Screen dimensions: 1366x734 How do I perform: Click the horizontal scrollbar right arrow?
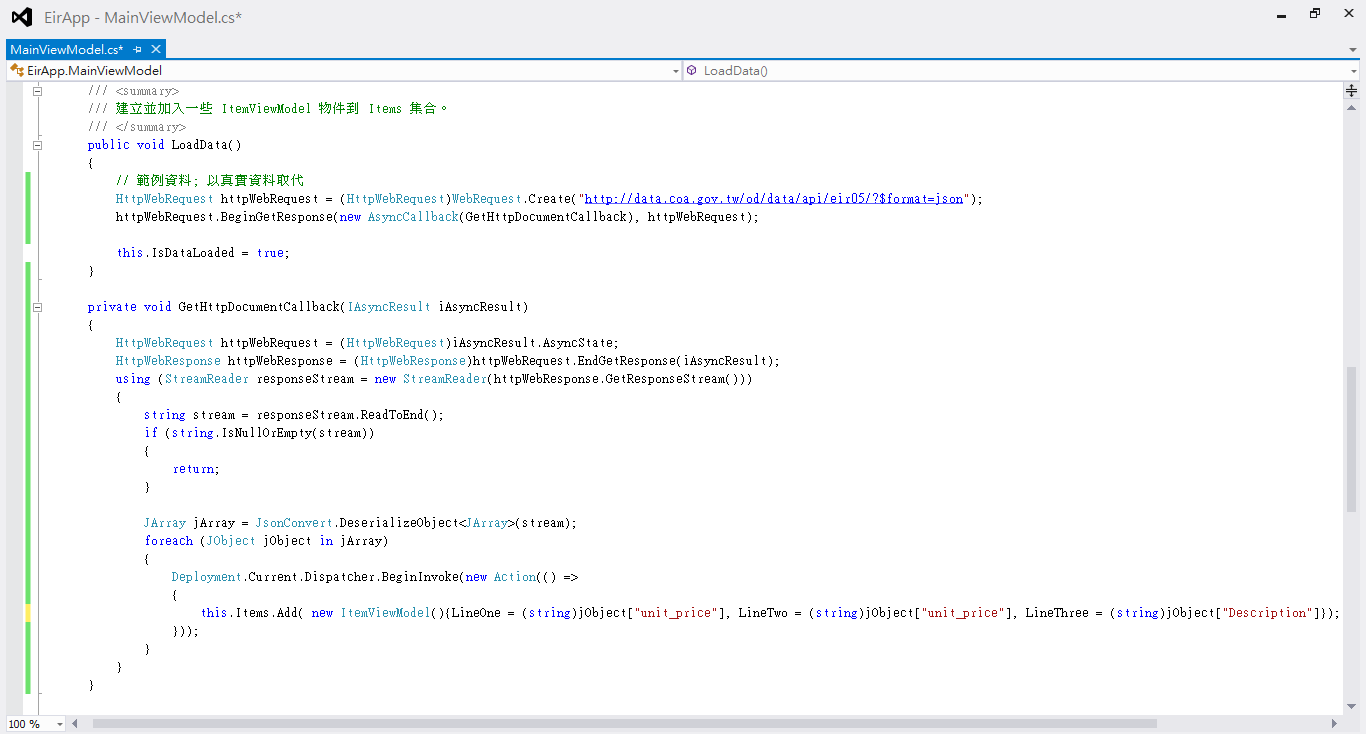pos(1334,724)
